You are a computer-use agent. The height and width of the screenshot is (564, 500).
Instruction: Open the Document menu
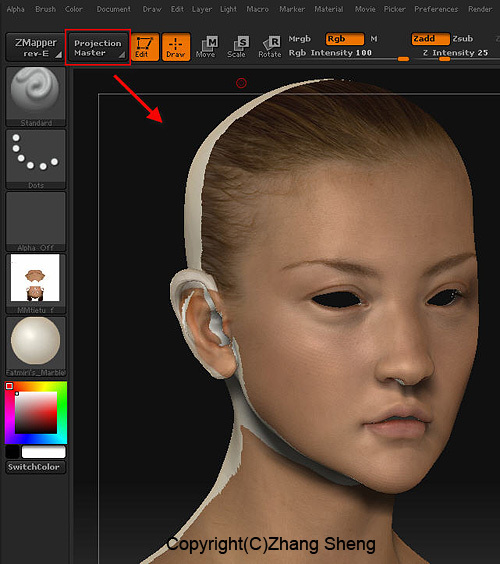[113, 9]
